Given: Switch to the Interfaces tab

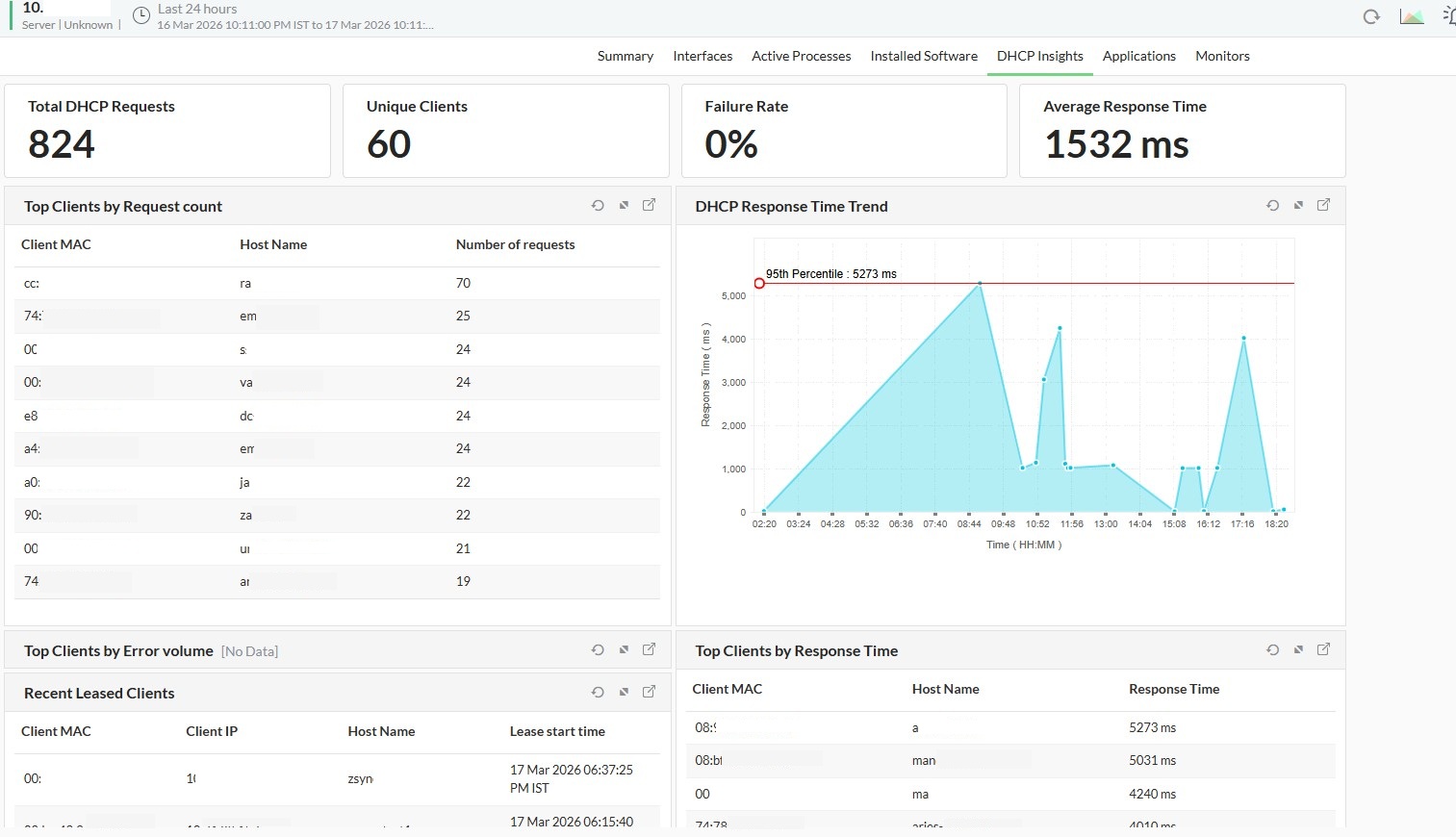Looking at the screenshot, I should pos(702,56).
